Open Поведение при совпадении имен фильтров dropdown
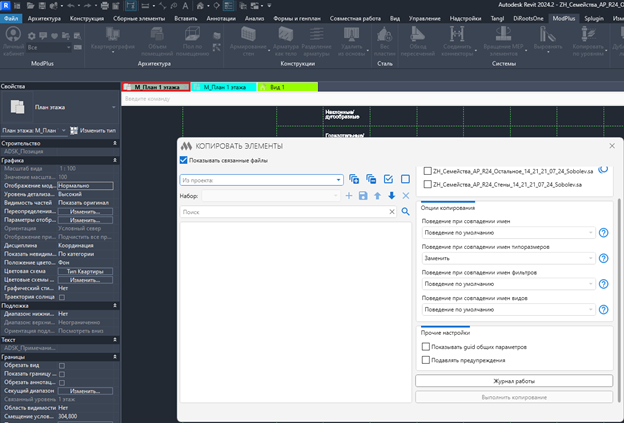The width and height of the screenshot is (624, 423). (508, 284)
